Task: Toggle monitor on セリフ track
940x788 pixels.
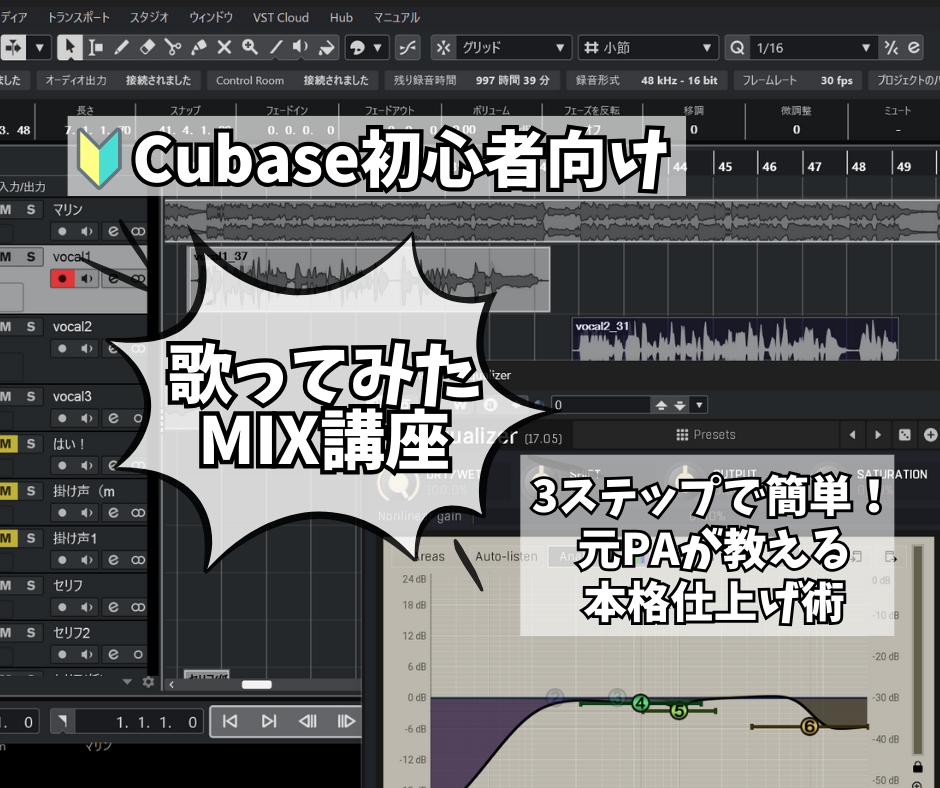Action: (88, 607)
